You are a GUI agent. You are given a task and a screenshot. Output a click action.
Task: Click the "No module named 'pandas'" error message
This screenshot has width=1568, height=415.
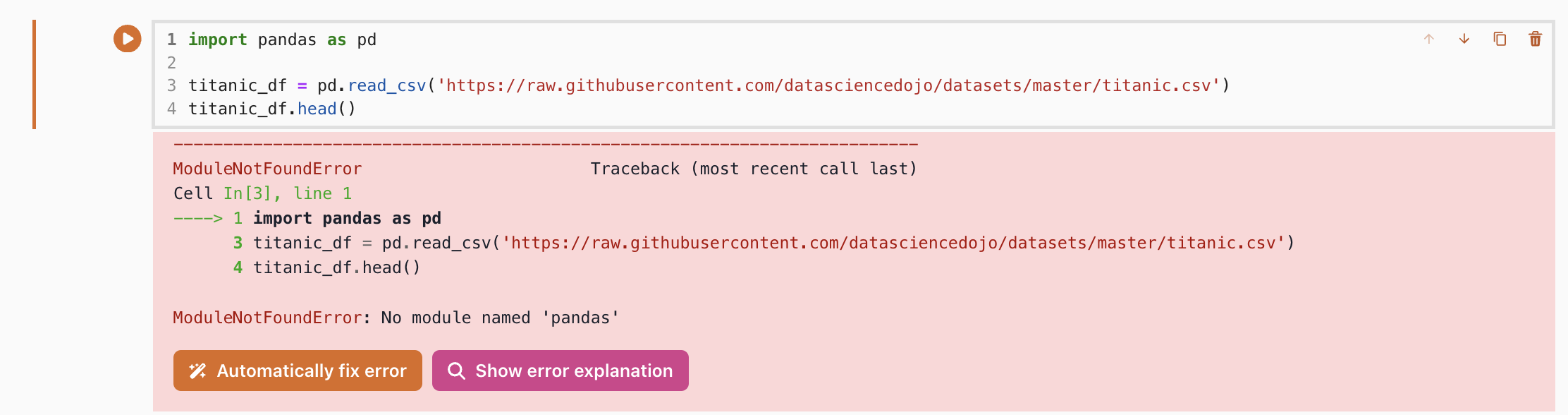click(x=500, y=318)
